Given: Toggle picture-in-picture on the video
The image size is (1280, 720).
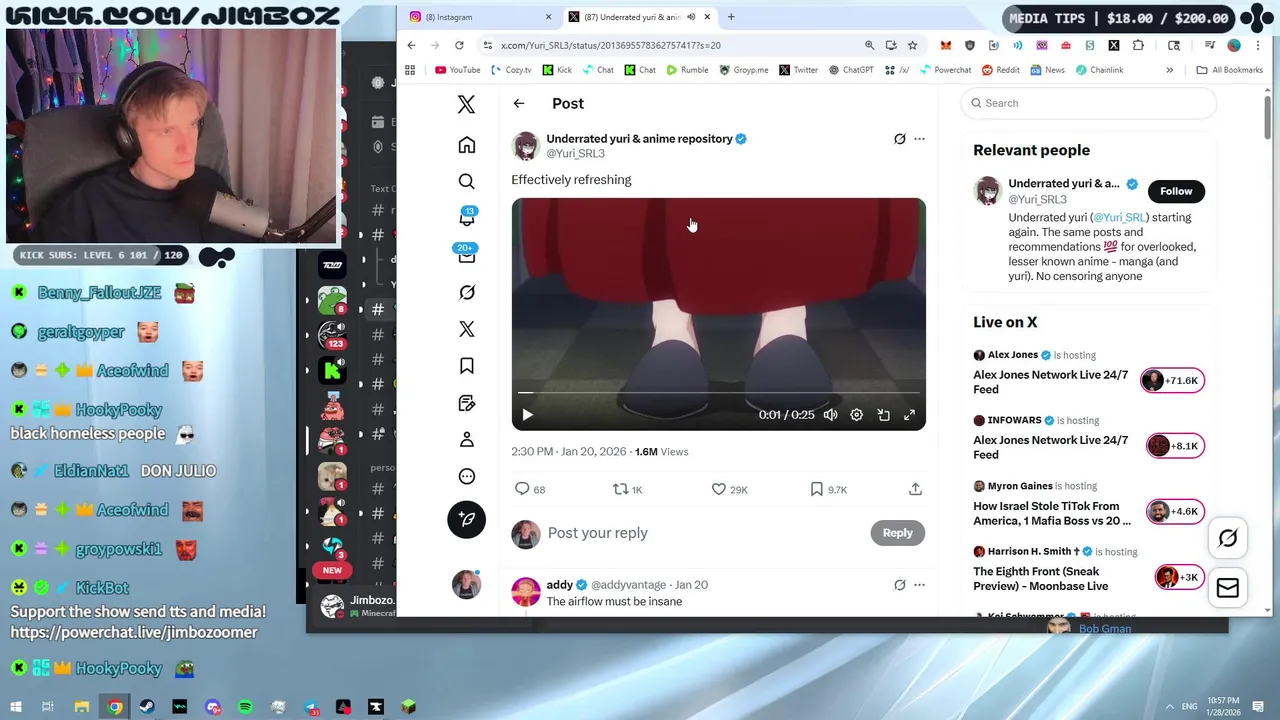Looking at the screenshot, I should 883,415.
